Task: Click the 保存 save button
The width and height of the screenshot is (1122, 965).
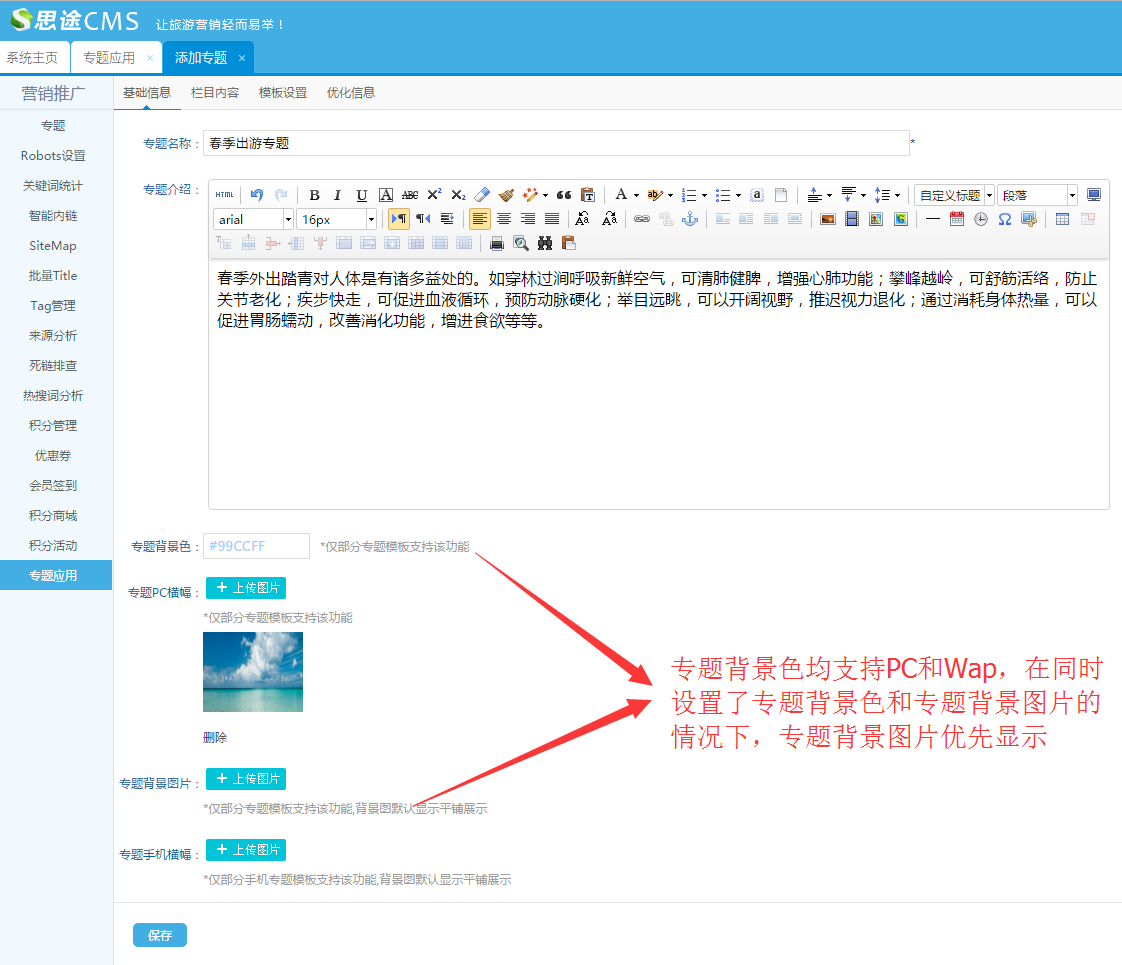Action: (160, 936)
